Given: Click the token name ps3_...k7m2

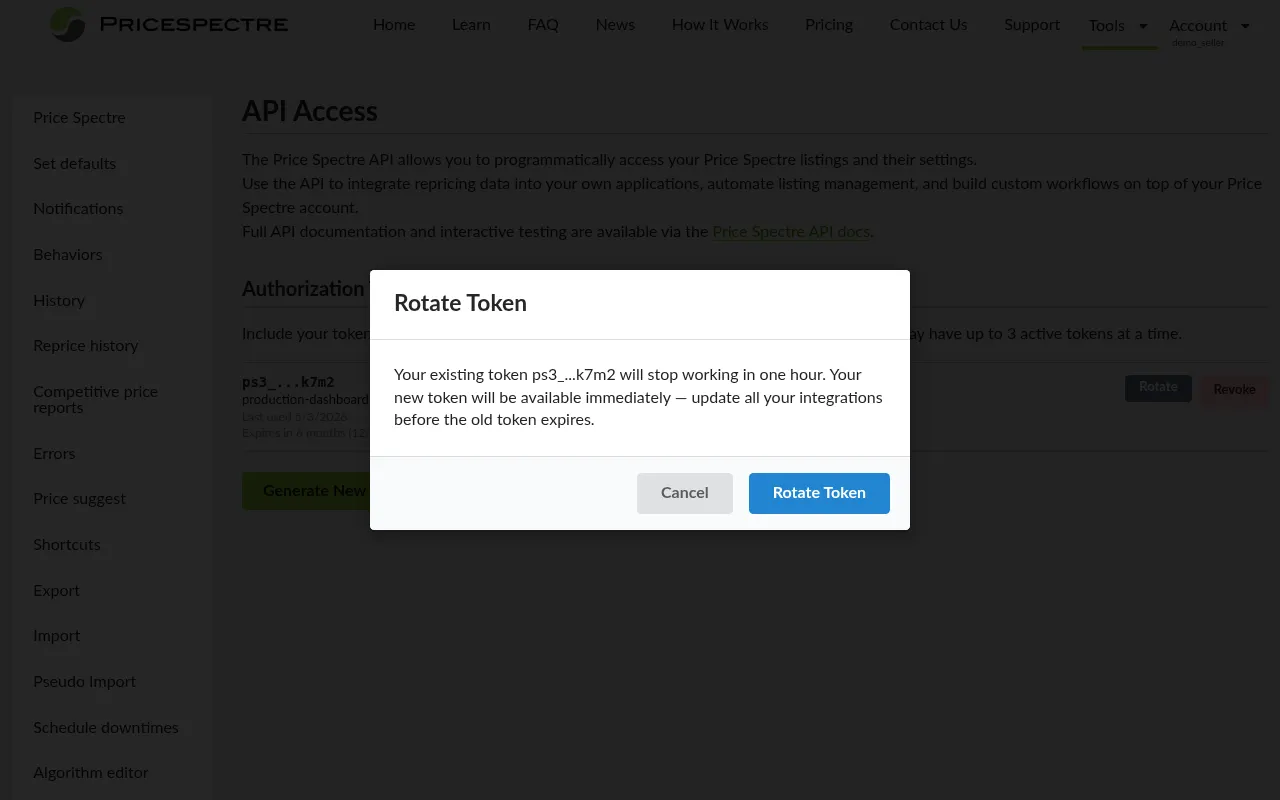Looking at the screenshot, I should 288,382.
